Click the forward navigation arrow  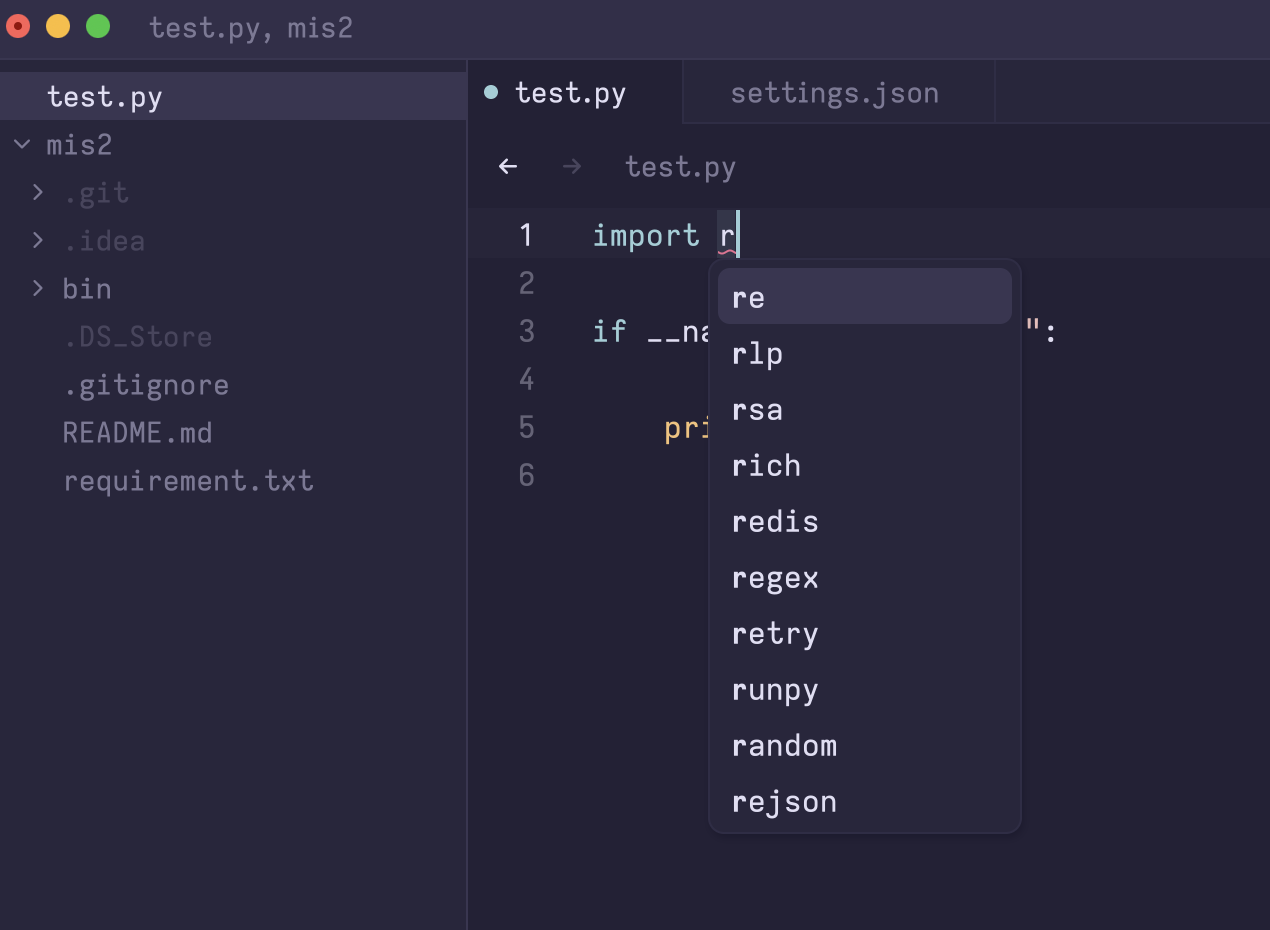click(571, 166)
